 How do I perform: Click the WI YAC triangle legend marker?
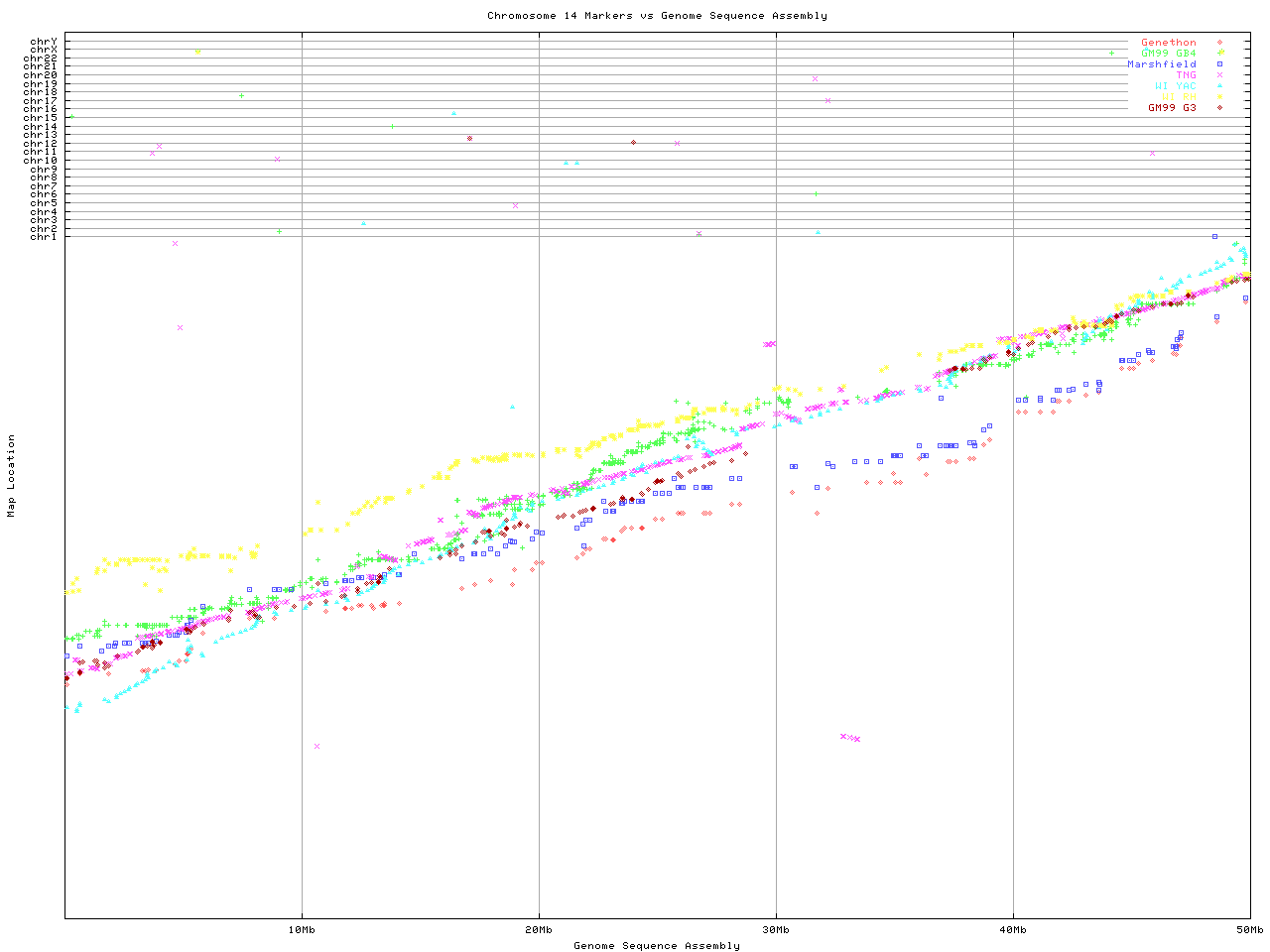1219,86
